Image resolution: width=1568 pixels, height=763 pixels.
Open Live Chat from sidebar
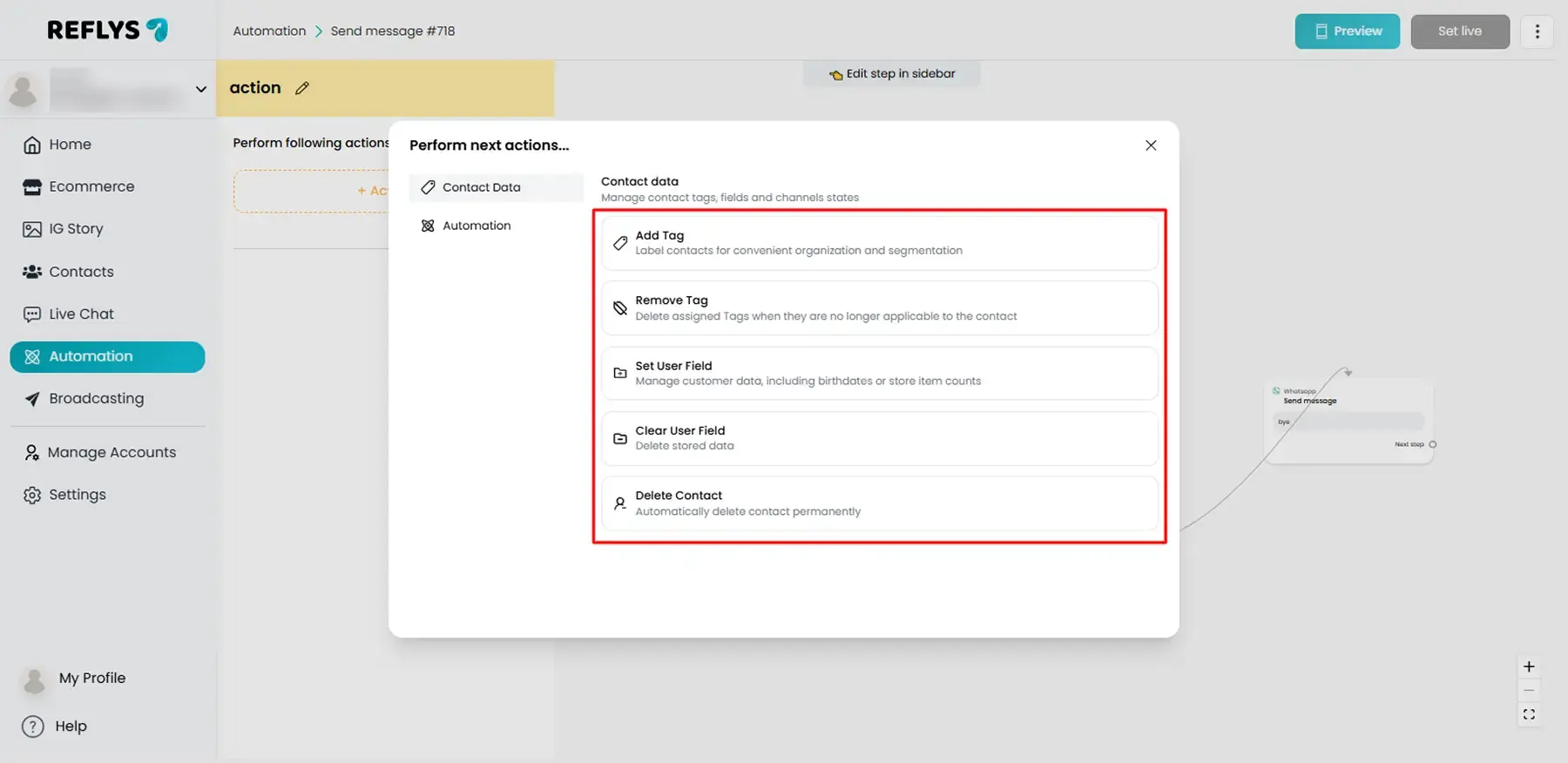pyautogui.click(x=81, y=314)
